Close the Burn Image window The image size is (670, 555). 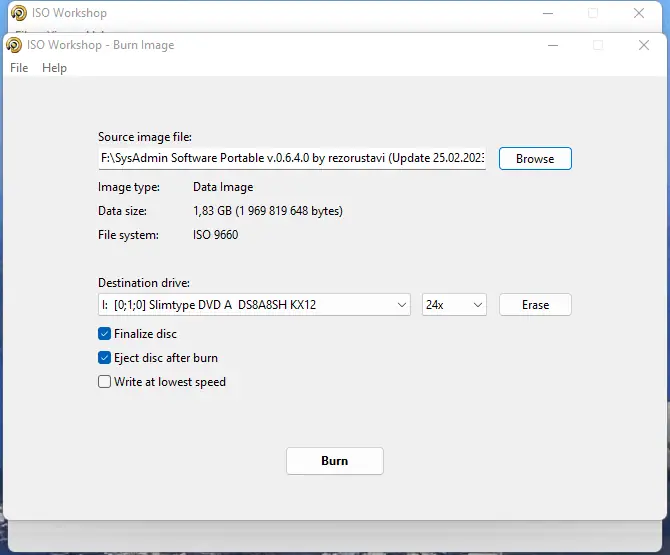[644, 45]
